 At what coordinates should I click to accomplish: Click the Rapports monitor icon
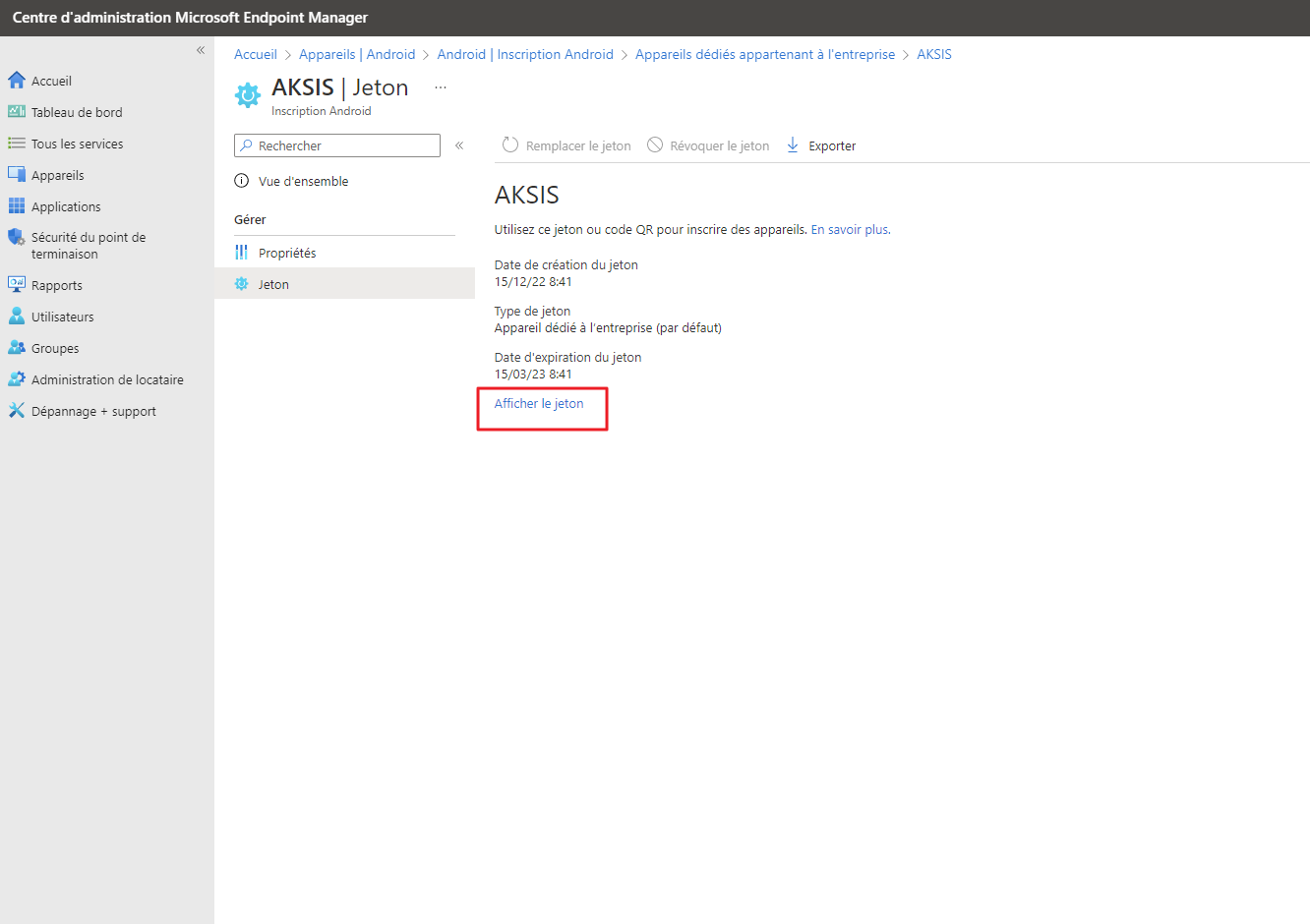(x=17, y=285)
